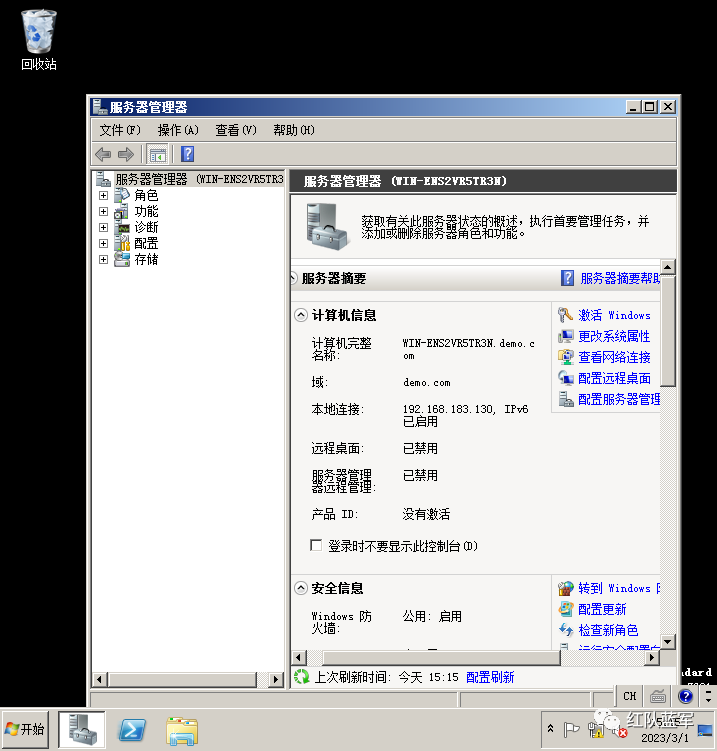Viewport: 717px width, 751px height.
Task: Click the 配置更新 link
Action: tap(602, 609)
